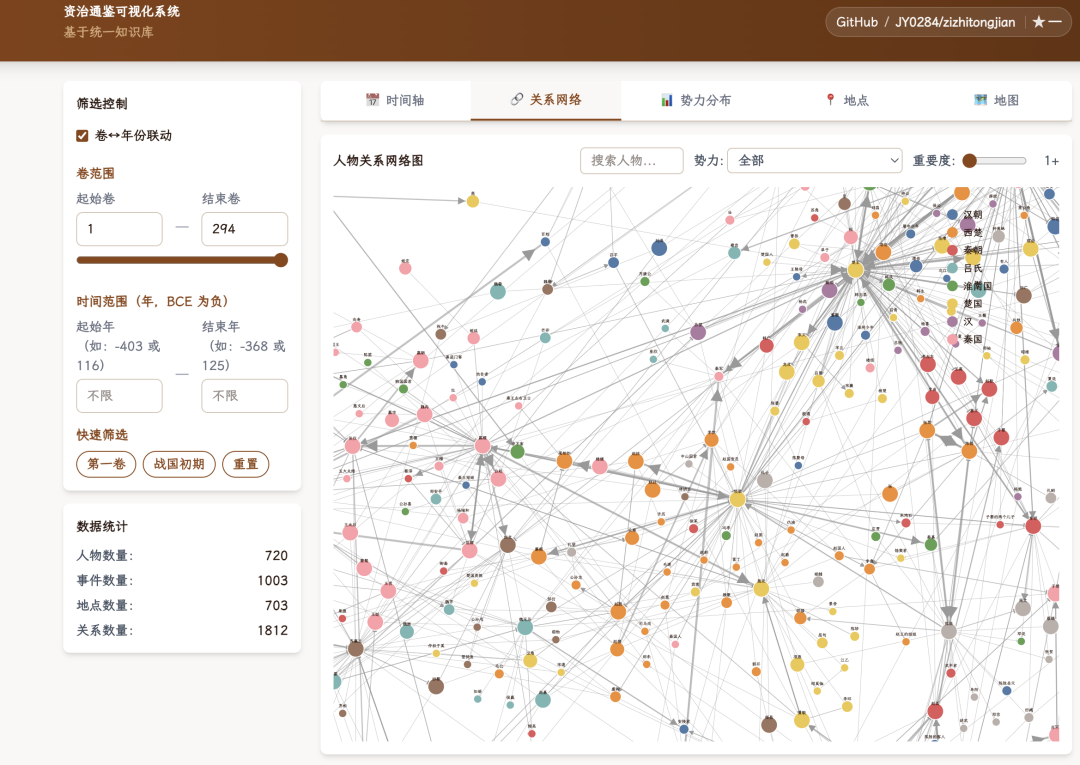Go to the 地点 tab
Image resolution: width=1080 pixels, height=765 pixels.
click(x=847, y=101)
